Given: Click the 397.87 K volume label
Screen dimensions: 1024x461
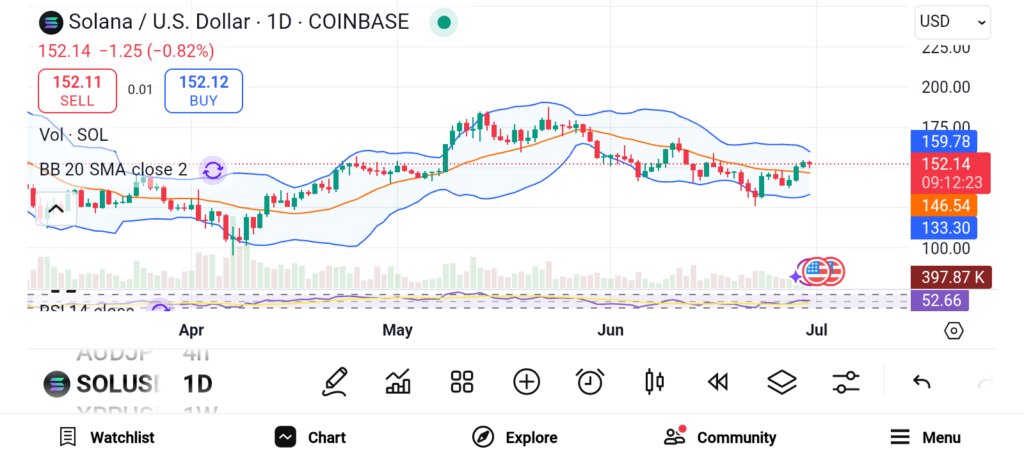Looking at the screenshot, I should tap(952, 278).
